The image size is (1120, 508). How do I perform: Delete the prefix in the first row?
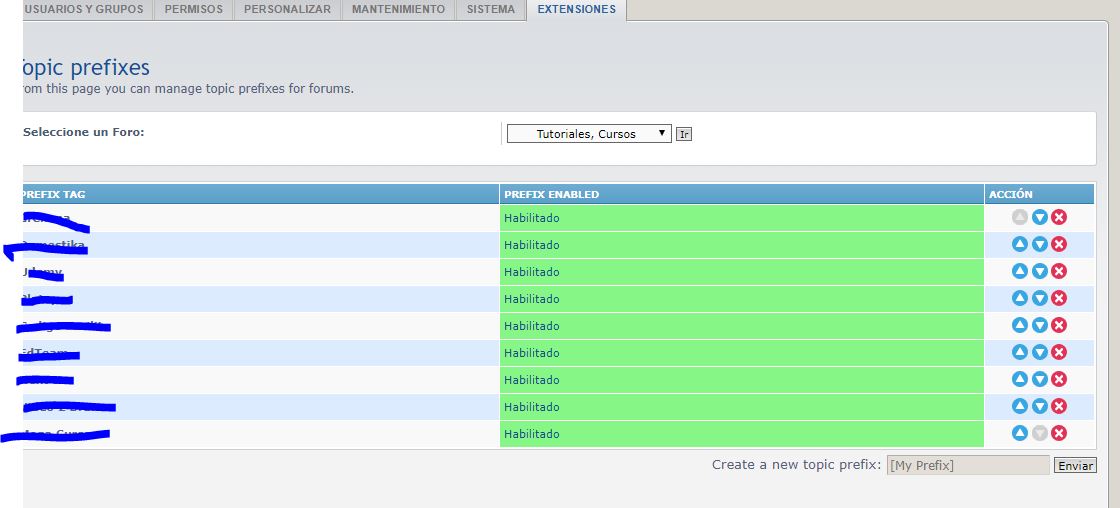[1059, 217]
